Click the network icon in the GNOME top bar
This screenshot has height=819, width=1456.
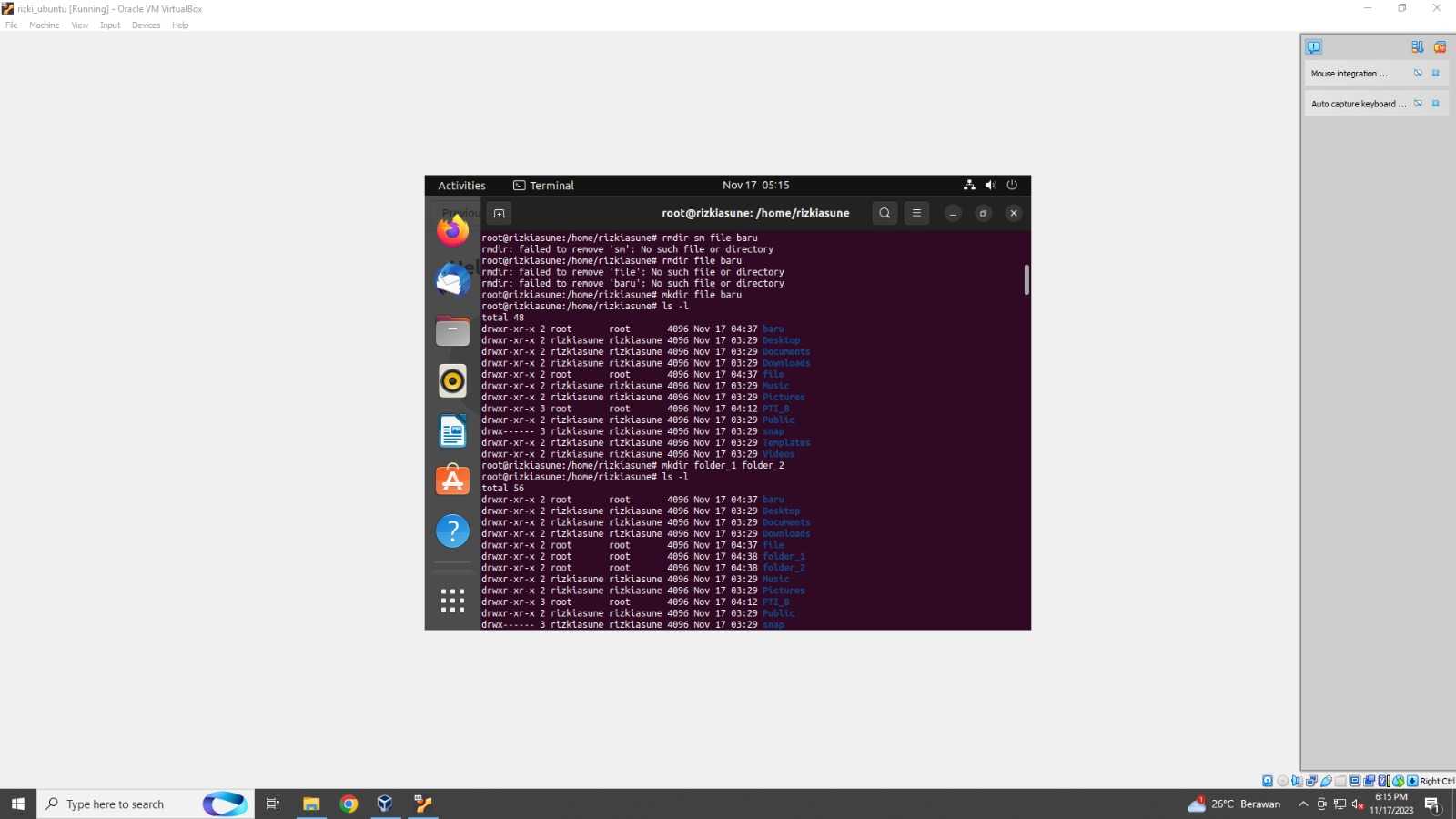(x=969, y=185)
